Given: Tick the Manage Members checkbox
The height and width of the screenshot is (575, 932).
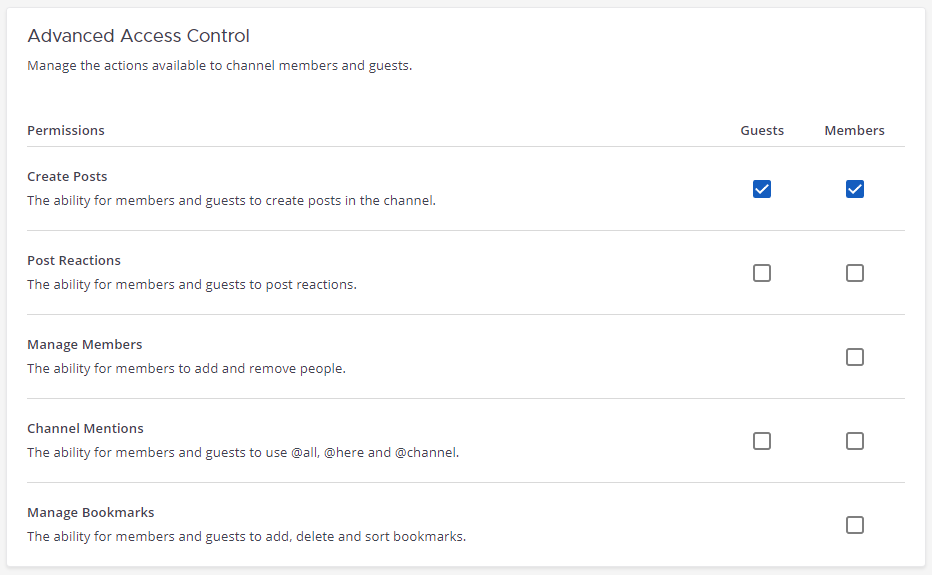Looking at the screenshot, I should pyautogui.click(x=855, y=357).
